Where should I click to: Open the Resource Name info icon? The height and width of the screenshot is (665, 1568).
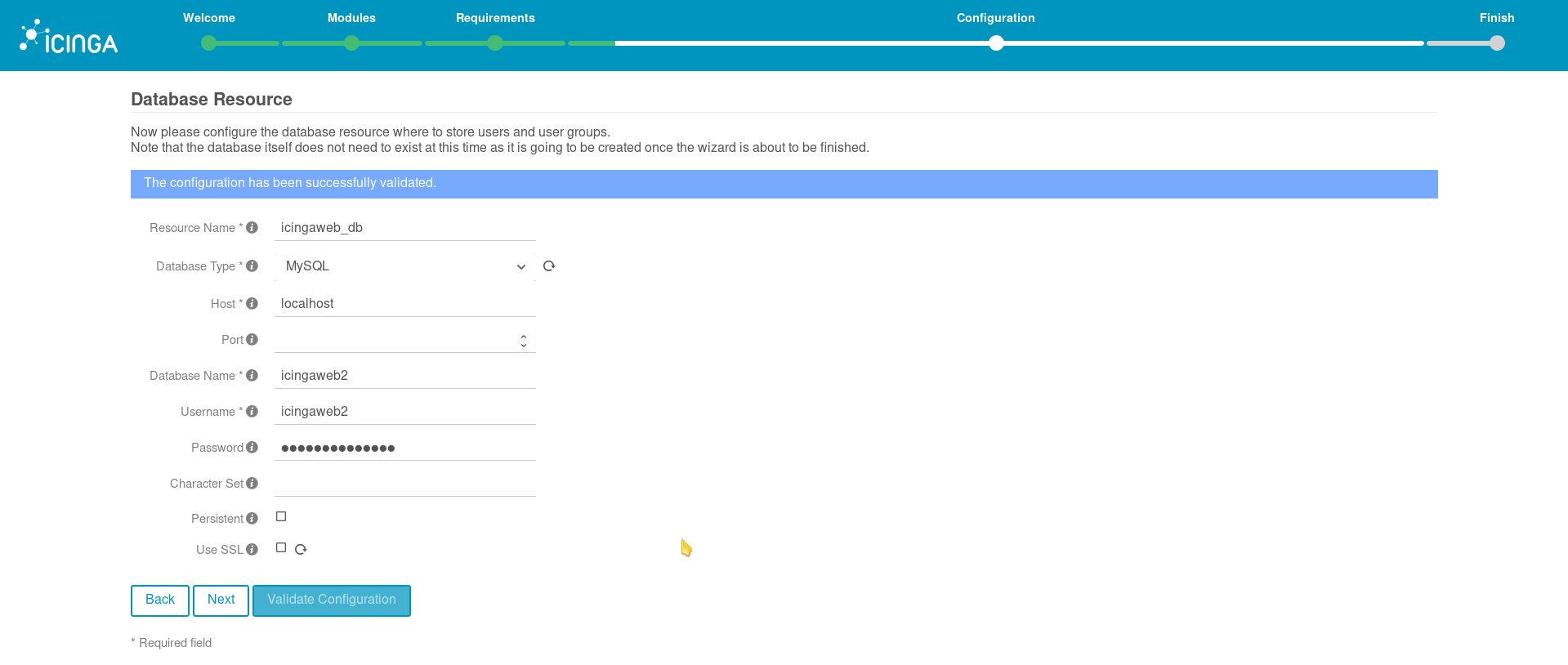pos(252,227)
